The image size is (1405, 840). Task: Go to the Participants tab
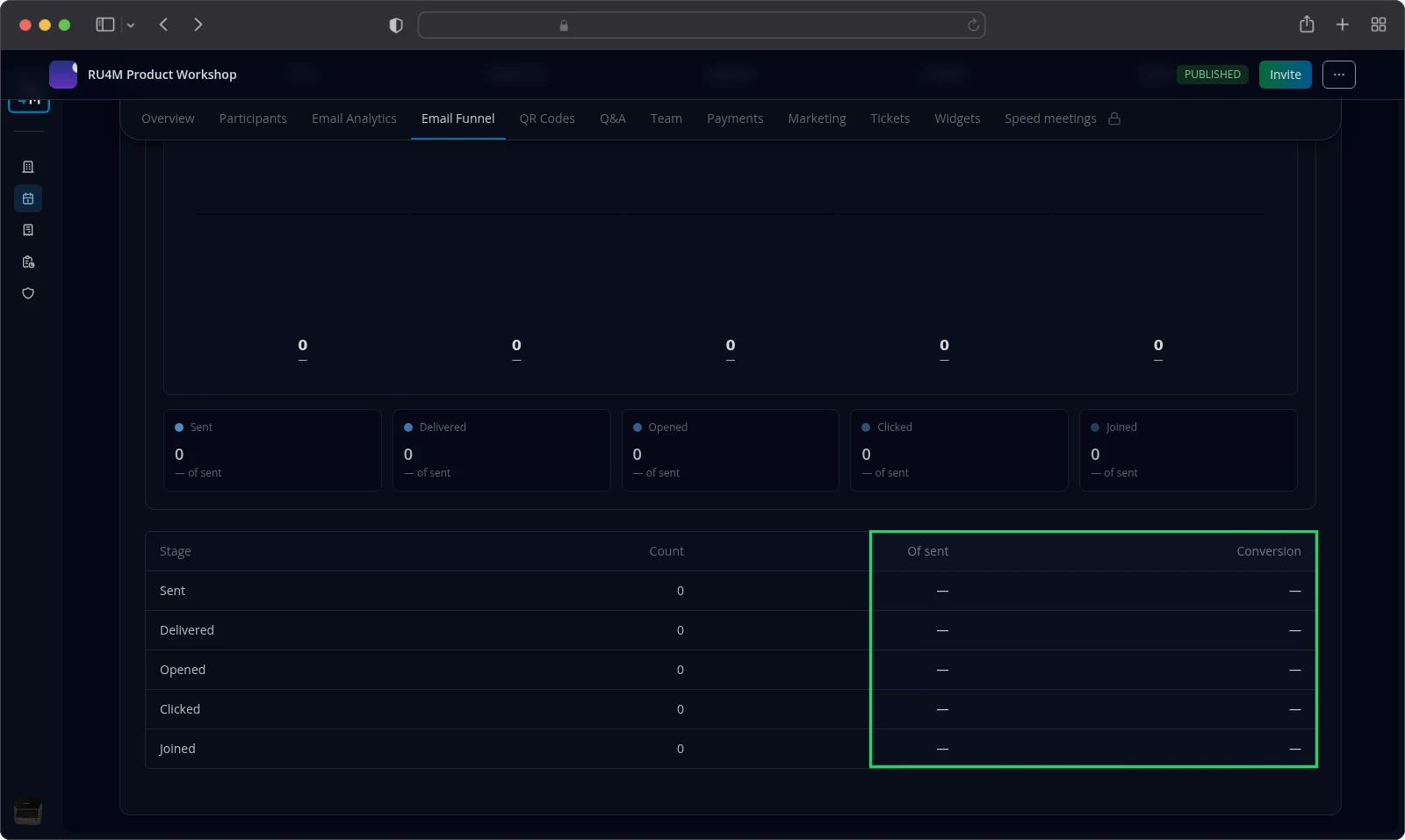click(x=253, y=118)
